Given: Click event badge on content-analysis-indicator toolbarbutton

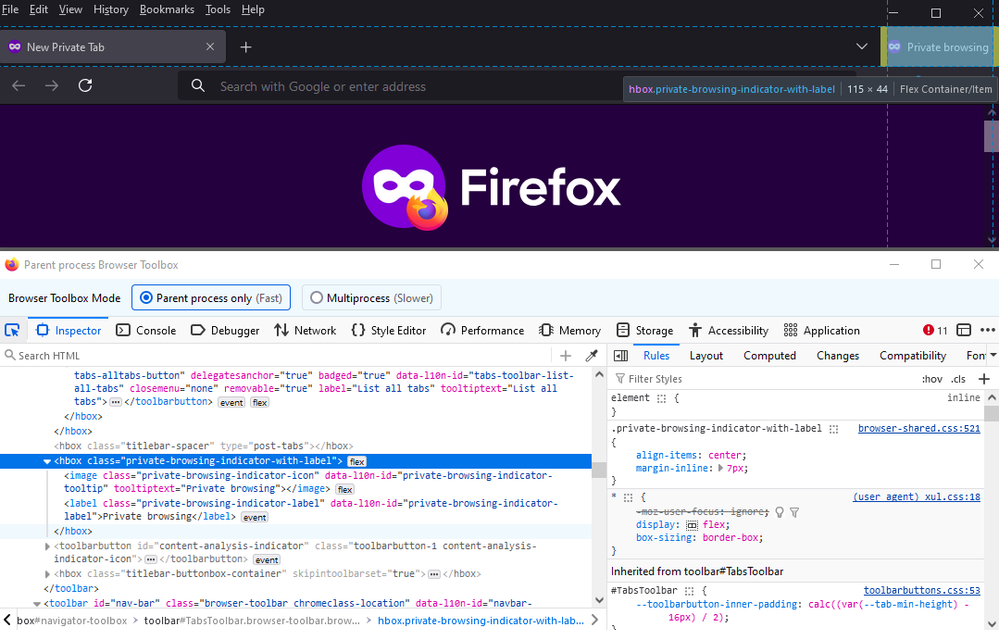Looking at the screenshot, I should pyautogui.click(x=266, y=560).
